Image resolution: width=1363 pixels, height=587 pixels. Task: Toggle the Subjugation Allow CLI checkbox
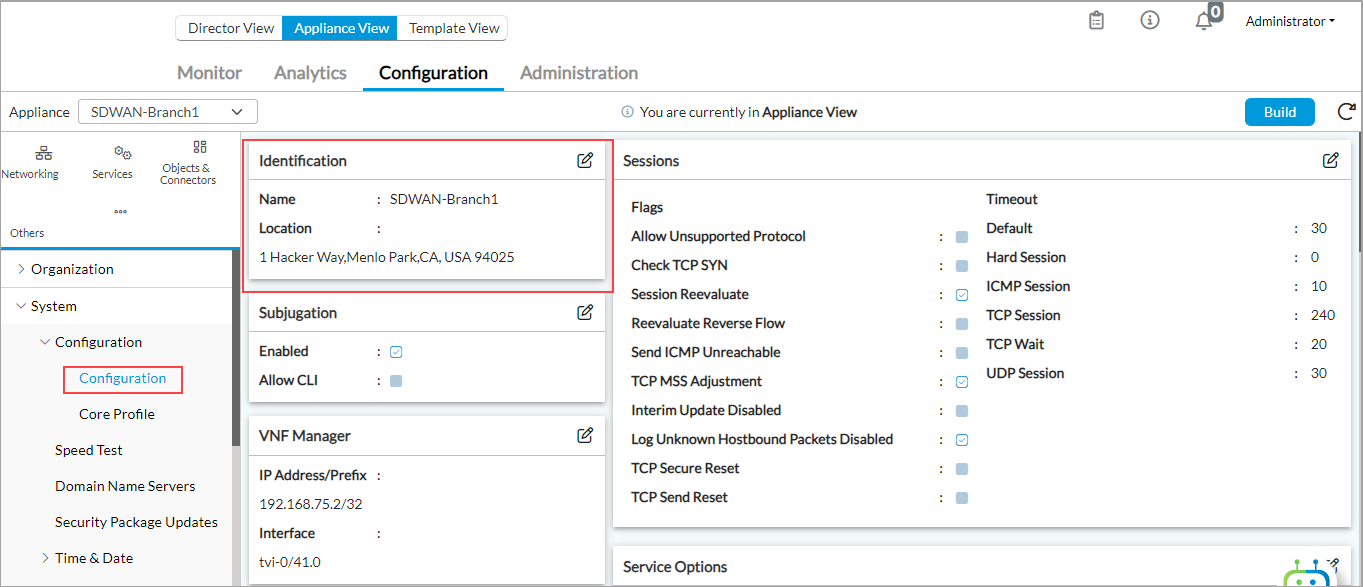click(x=396, y=381)
